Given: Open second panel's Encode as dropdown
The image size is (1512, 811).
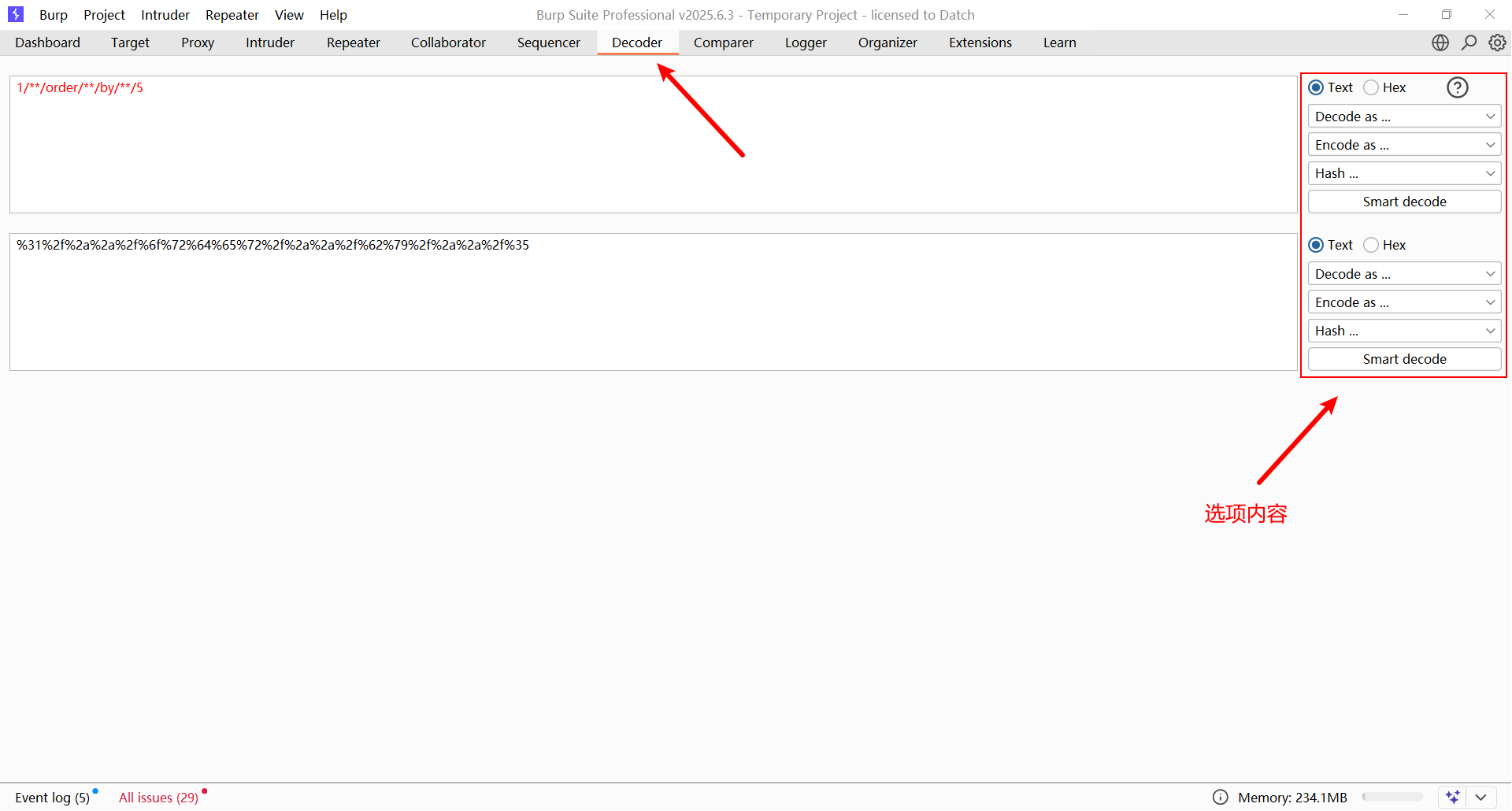Looking at the screenshot, I should (x=1404, y=302).
